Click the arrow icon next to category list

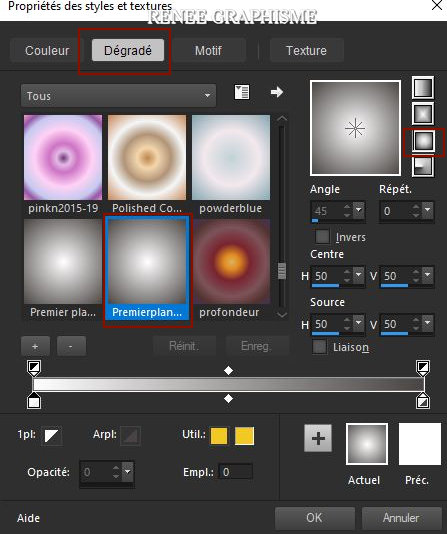coord(276,92)
